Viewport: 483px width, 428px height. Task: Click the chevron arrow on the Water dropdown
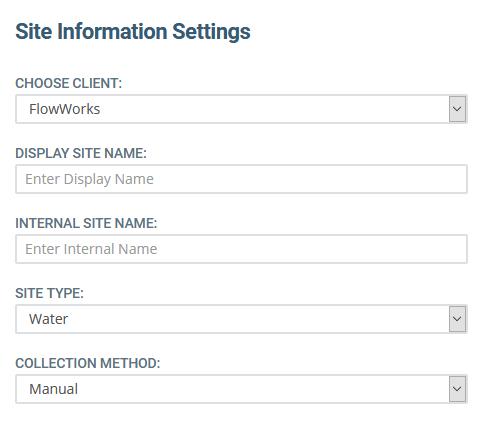(457, 319)
